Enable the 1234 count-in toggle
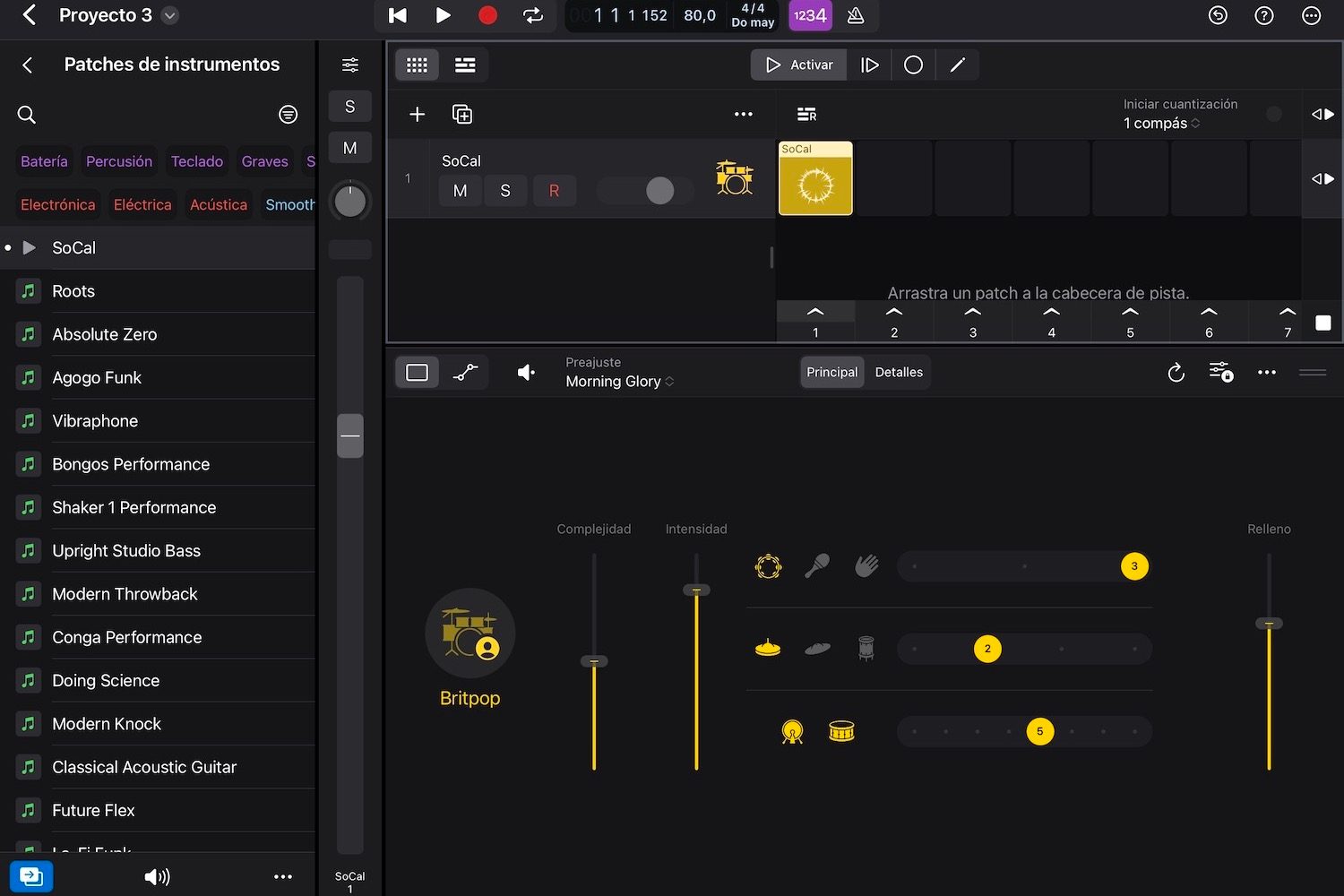 [x=810, y=15]
